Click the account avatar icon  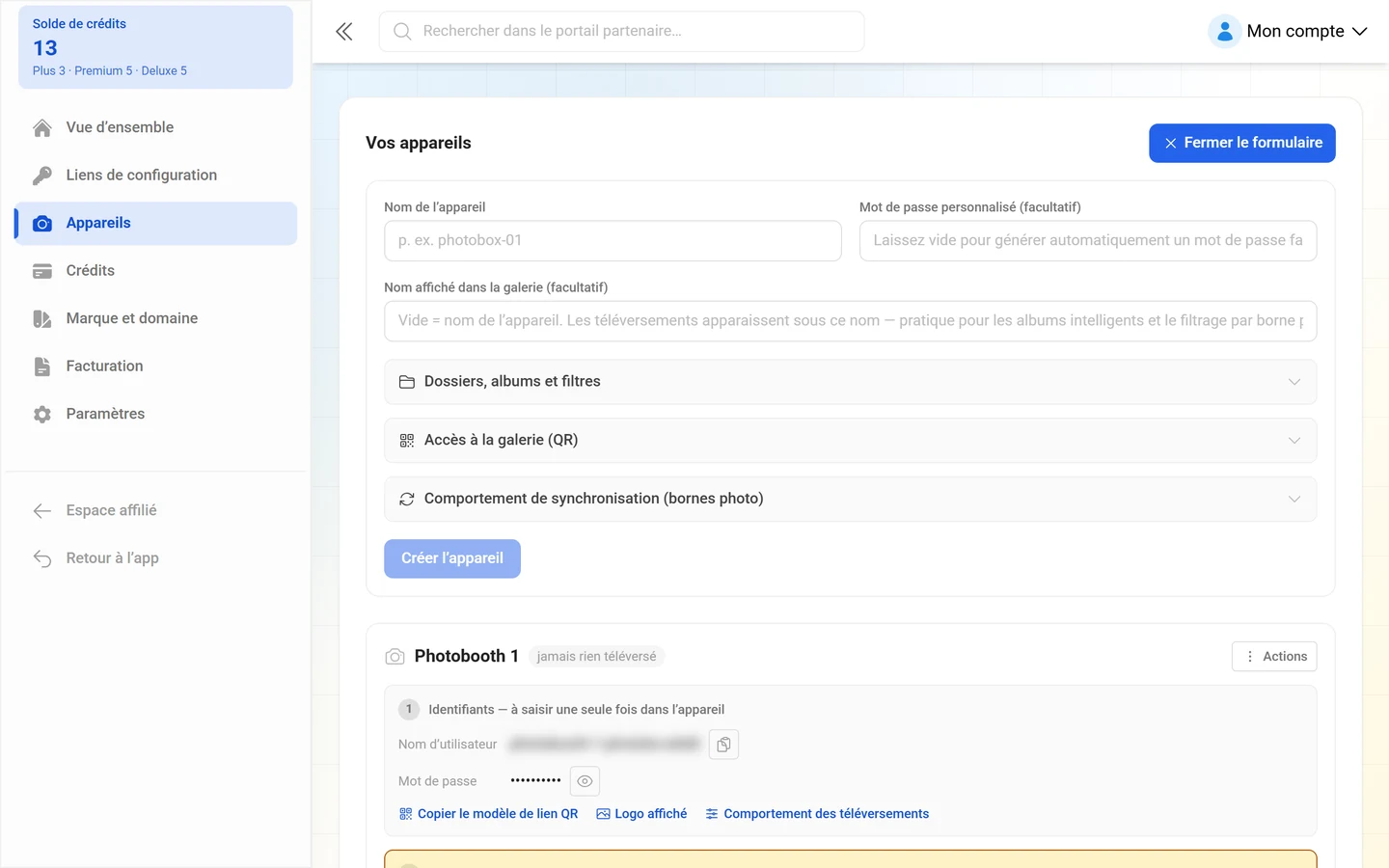[1224, 32]
